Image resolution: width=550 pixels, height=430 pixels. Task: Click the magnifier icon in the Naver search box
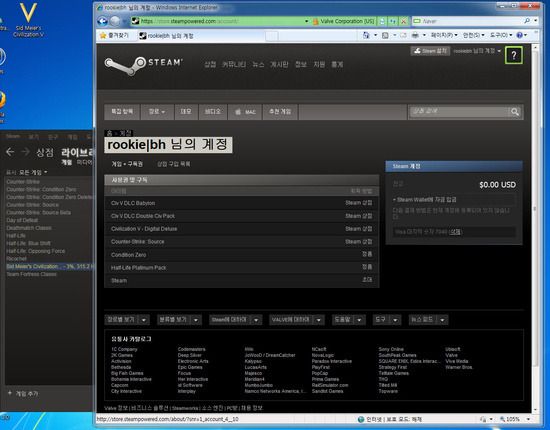click(x=527, y=21)
